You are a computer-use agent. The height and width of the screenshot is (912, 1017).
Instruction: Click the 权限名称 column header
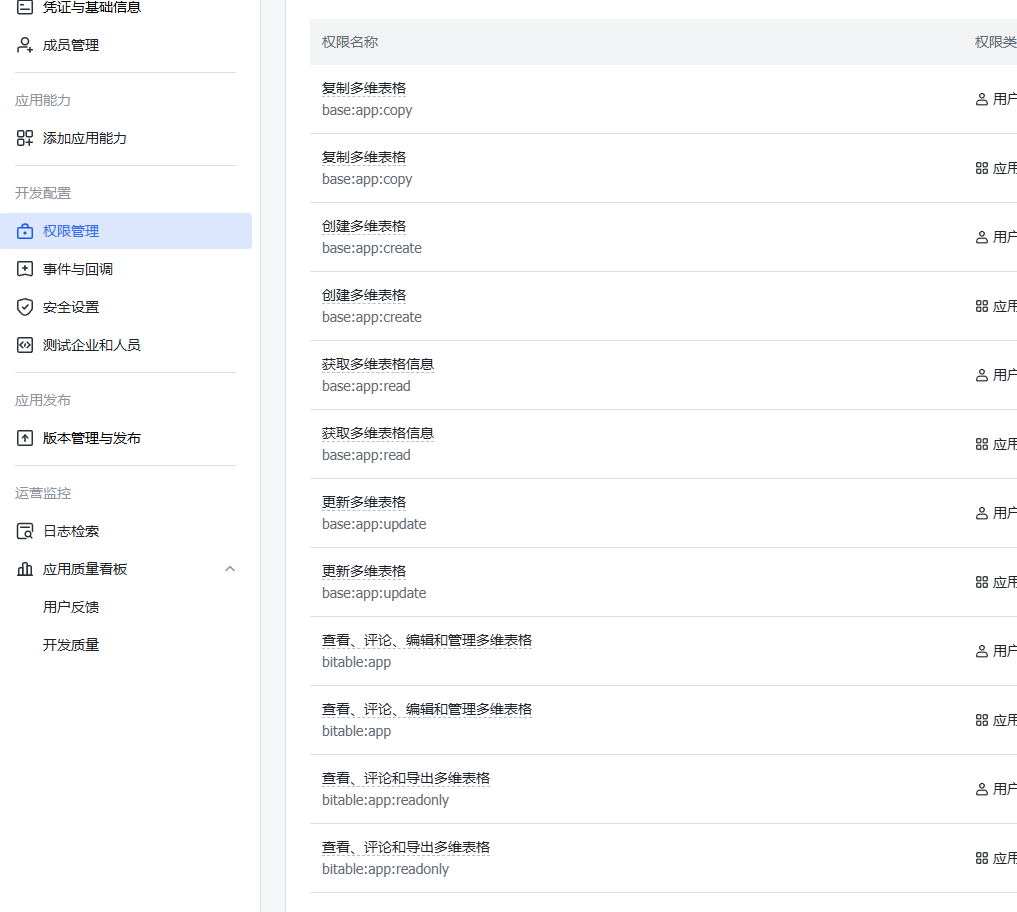click(x=350, y=42)
